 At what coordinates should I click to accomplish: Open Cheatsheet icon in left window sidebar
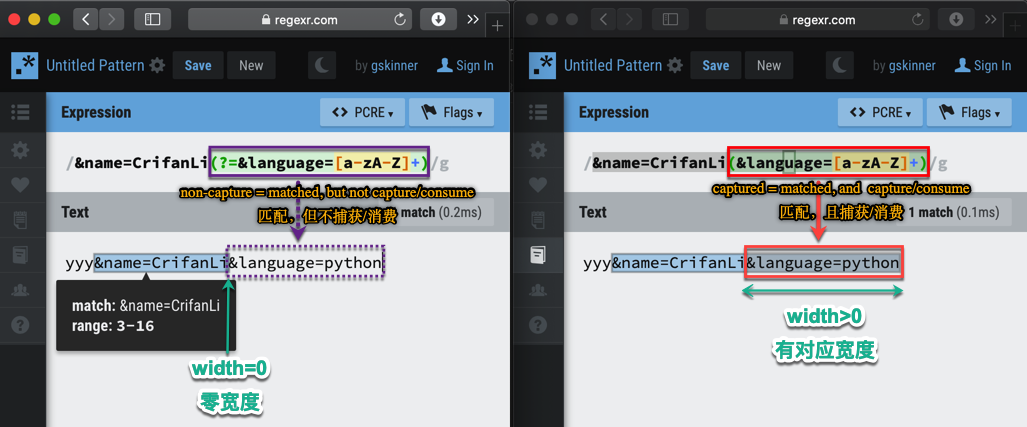pos(21,220)
